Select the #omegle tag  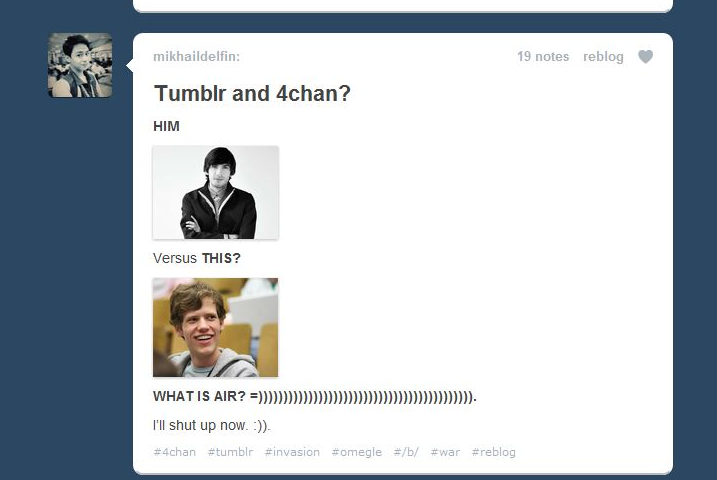[357, 452]
